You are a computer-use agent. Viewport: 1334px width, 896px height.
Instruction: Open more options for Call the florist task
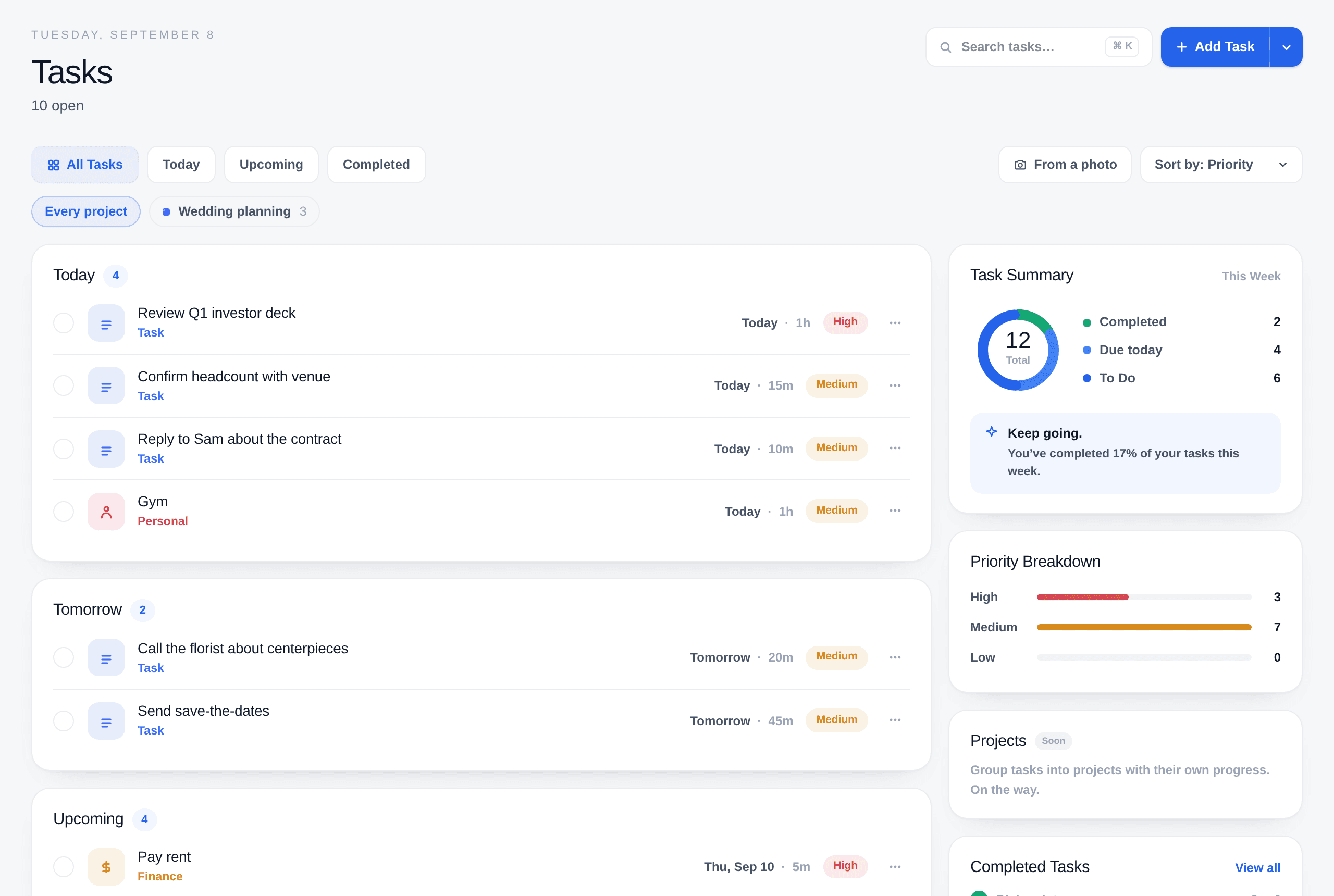click(895, 658)
